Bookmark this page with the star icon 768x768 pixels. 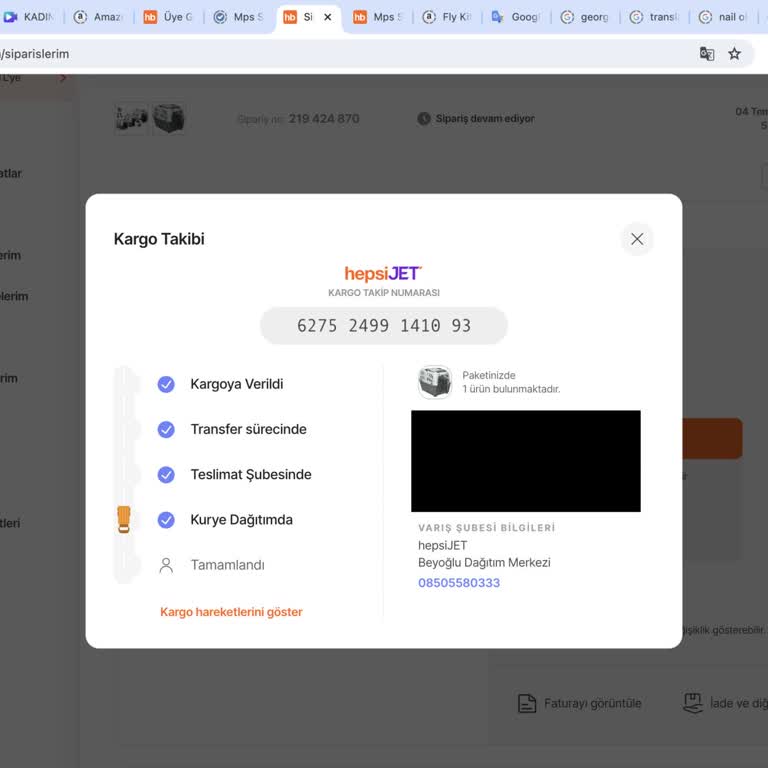coord(734,54)
